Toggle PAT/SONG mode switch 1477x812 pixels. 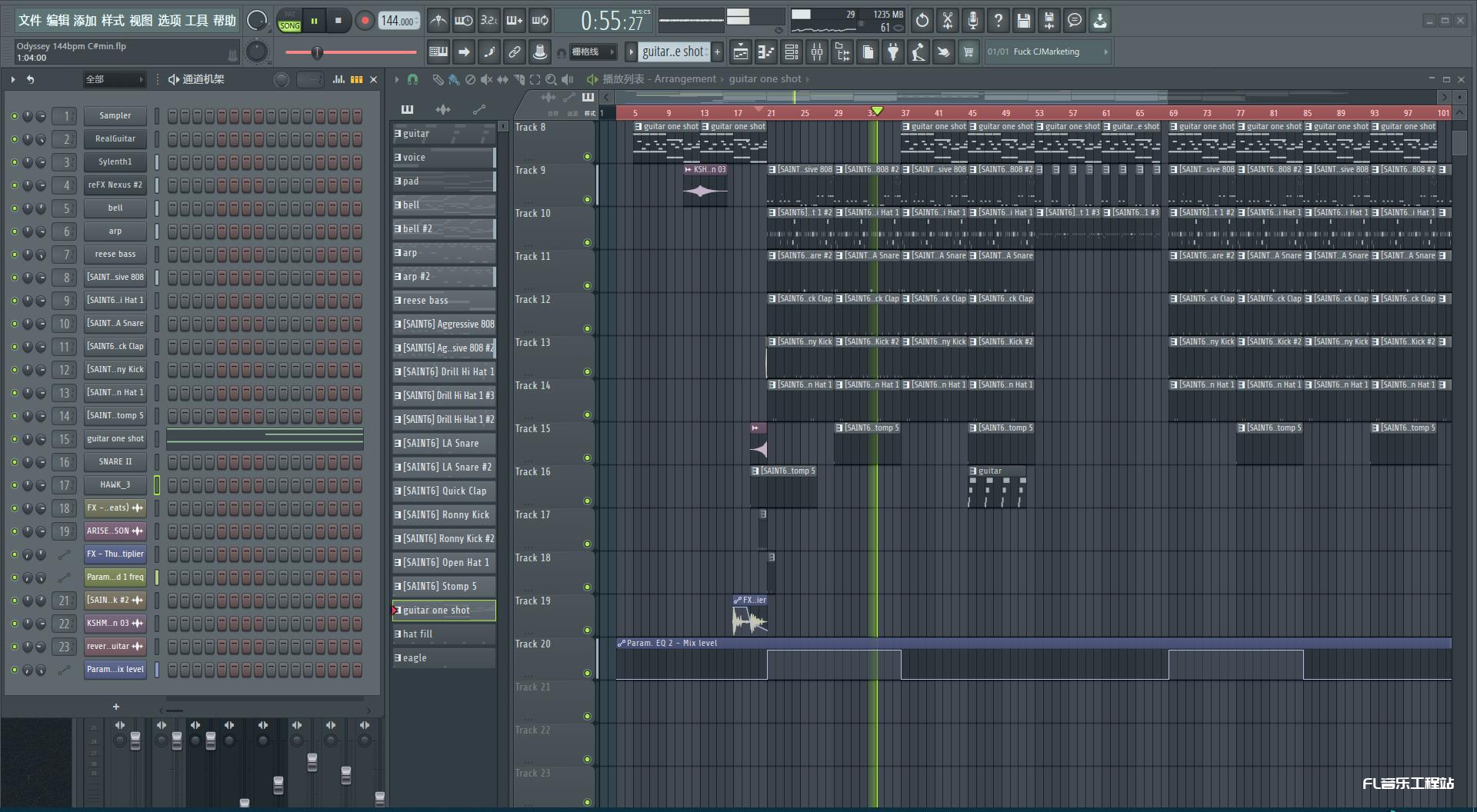290,21
